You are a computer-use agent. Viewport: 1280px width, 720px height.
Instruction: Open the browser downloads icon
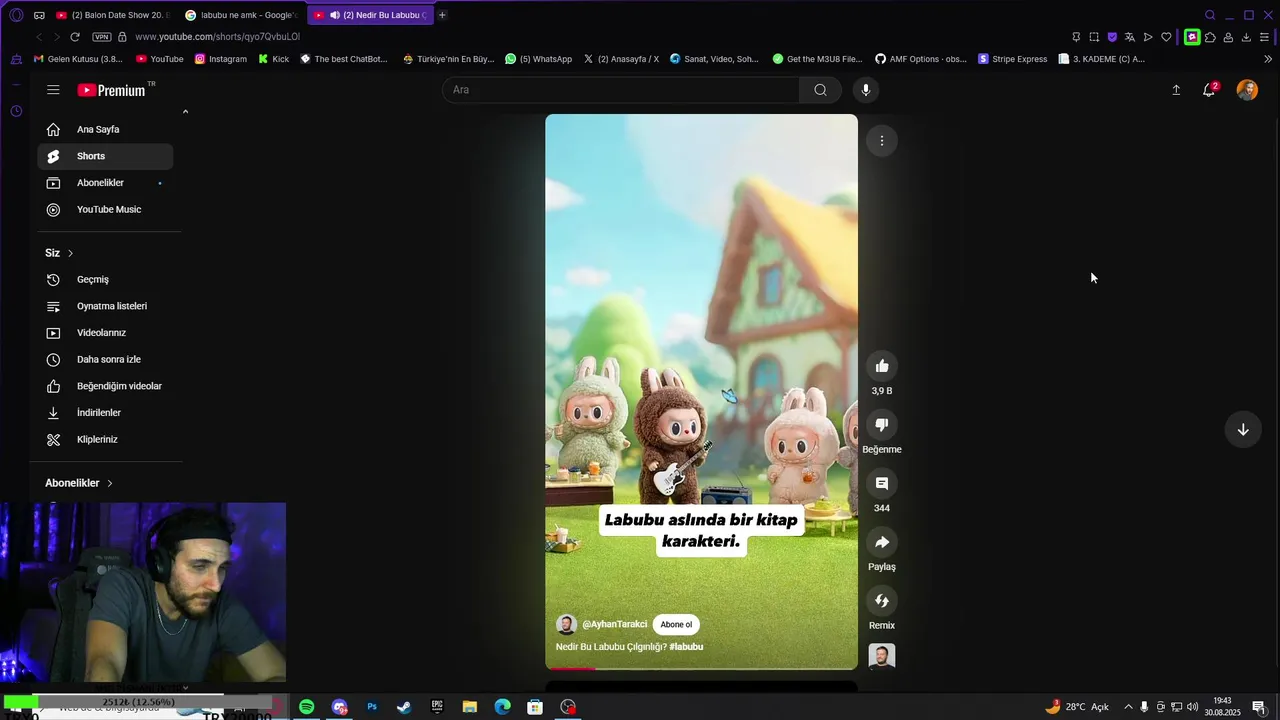point(1246,37)
